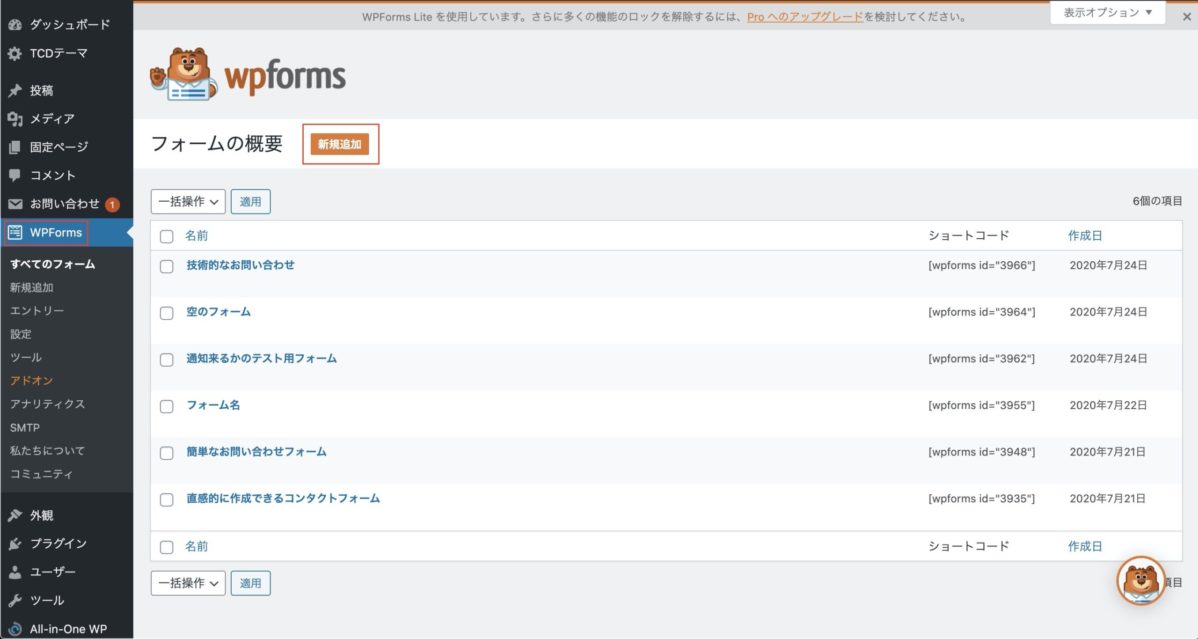This screenshot has height=639, width=1198.
Task: Select the shortcode [wpforms id="3935"]
Action: click(x=982, y=498)
